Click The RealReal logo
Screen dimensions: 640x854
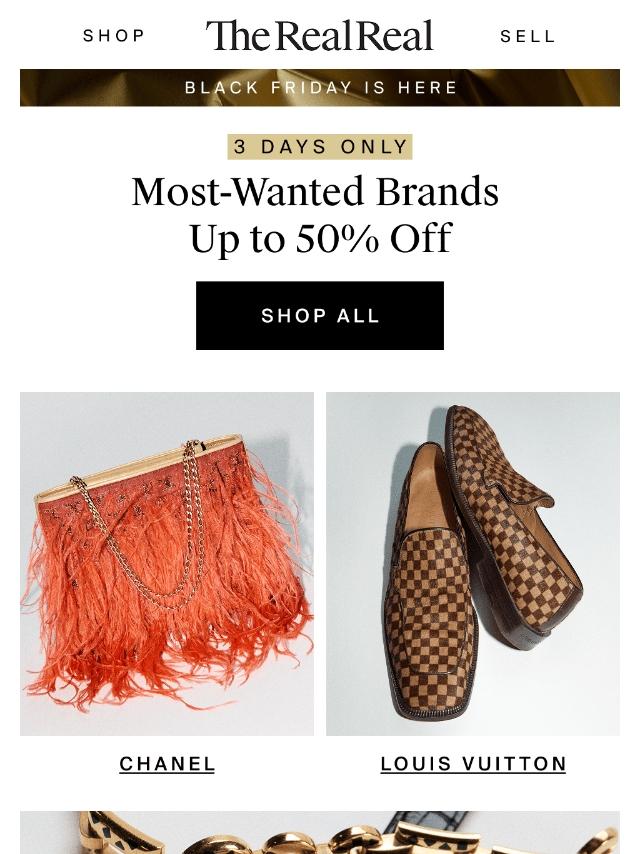[x=319, y=35]
